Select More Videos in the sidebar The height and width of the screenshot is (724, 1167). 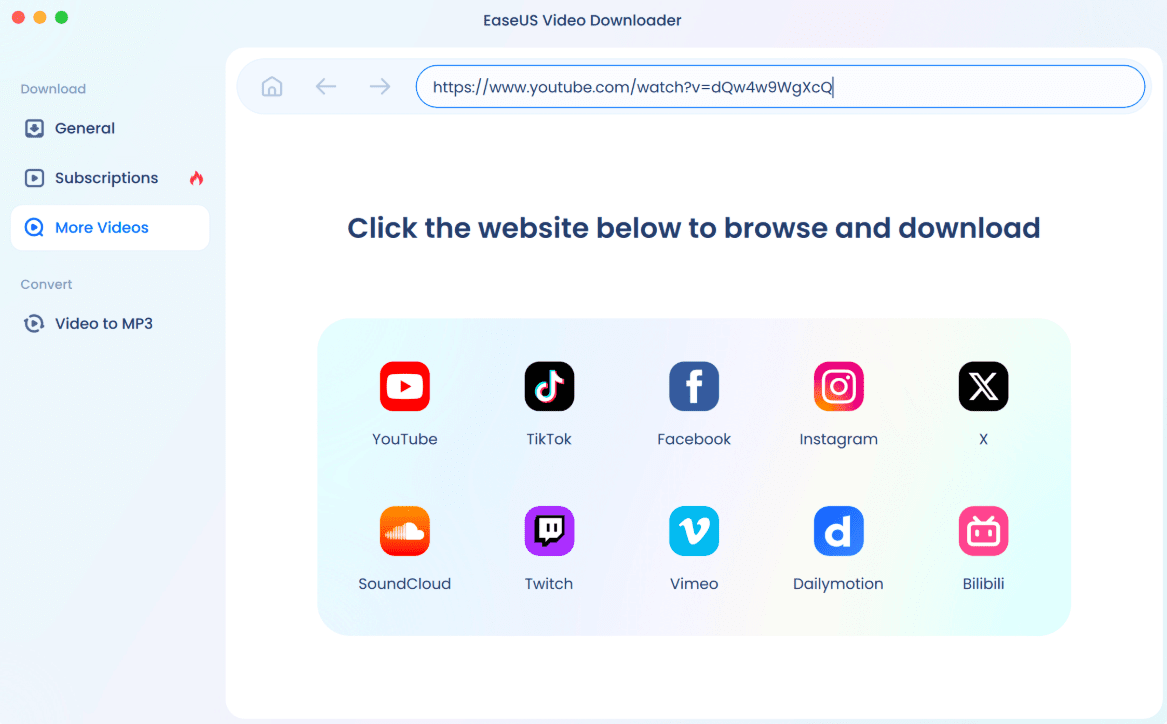tap(110, 228)
